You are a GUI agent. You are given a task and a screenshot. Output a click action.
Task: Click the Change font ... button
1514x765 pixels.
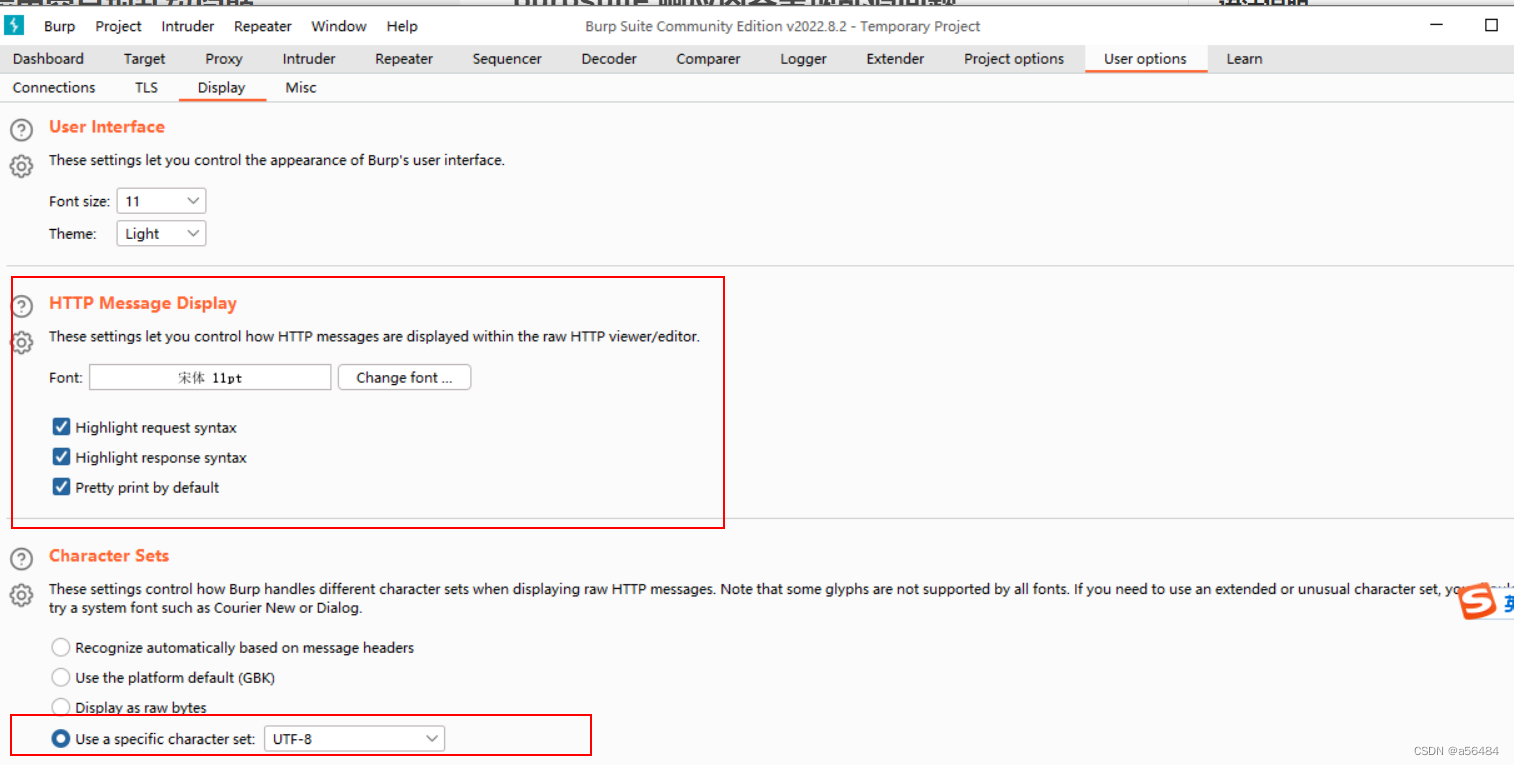click(404, 378)
